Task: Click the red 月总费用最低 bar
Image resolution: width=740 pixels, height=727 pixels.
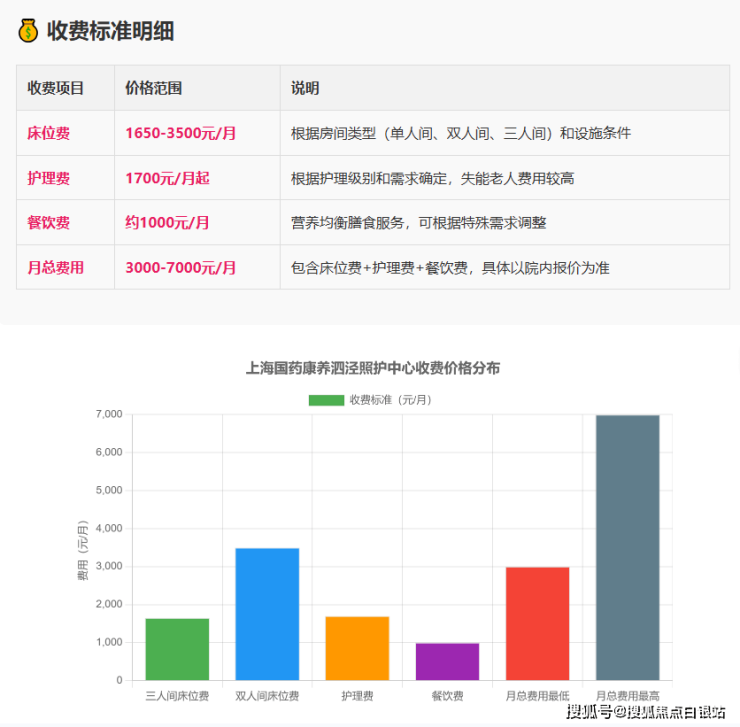Action: coord(538,624)
